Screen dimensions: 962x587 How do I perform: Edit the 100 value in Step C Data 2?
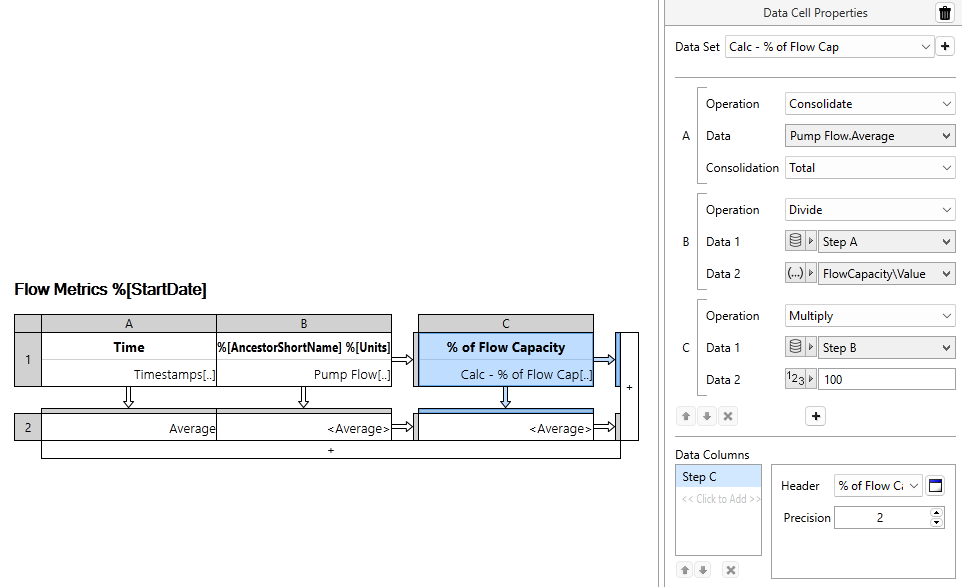[x=886, y=378]
